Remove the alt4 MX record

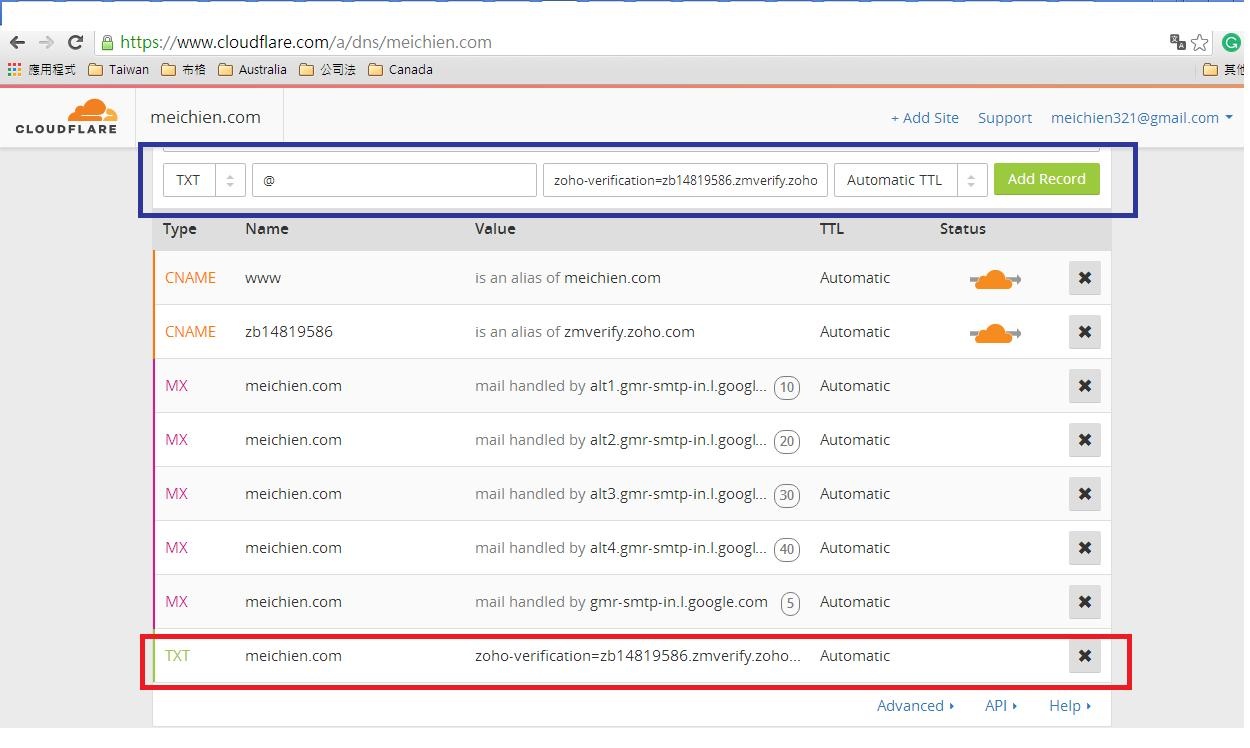[x=1085, y=548]
